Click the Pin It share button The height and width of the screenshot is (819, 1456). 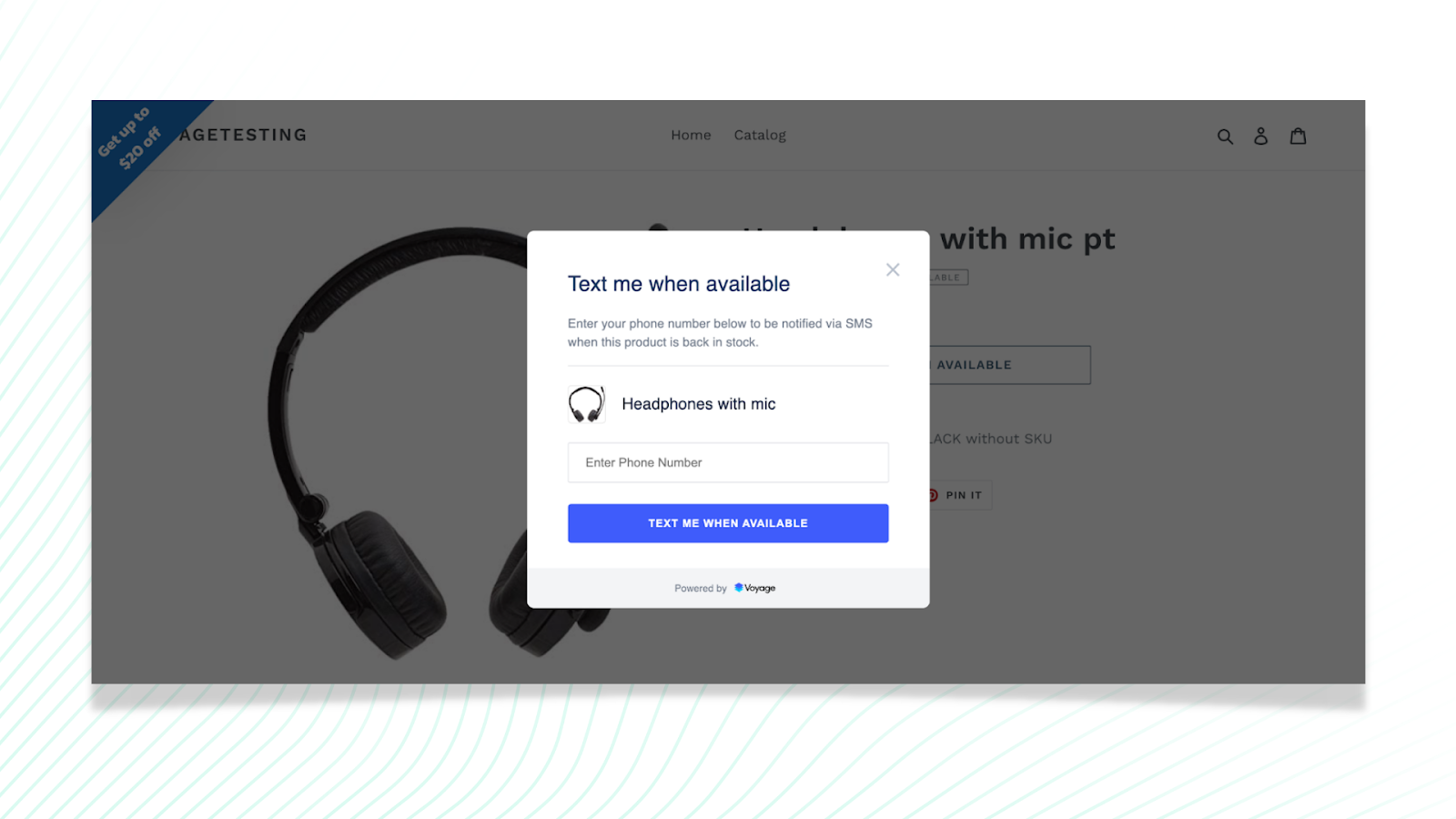[x=960, y=495]
